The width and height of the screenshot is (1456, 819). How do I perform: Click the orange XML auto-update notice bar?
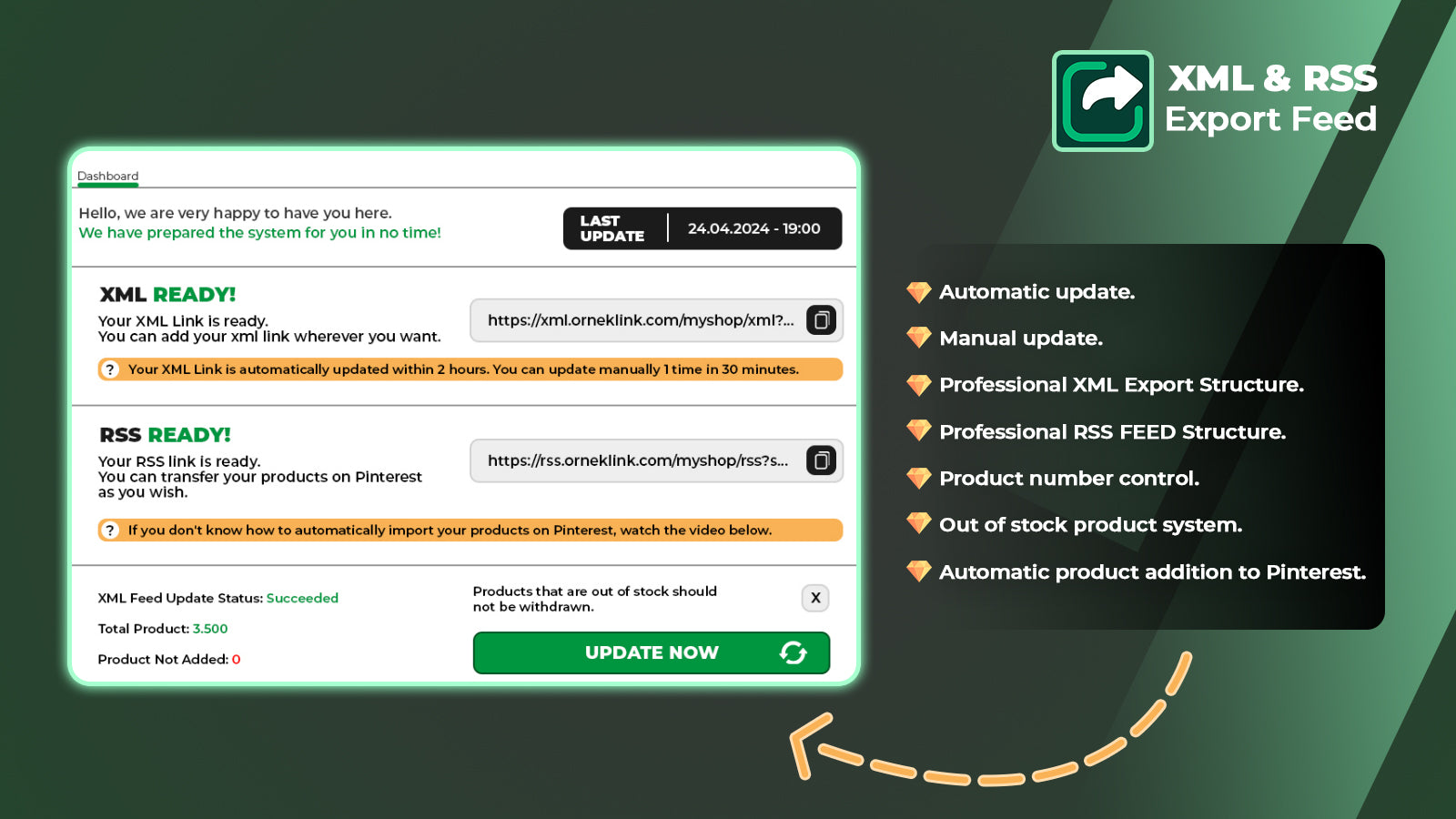[x=470, y=369]
